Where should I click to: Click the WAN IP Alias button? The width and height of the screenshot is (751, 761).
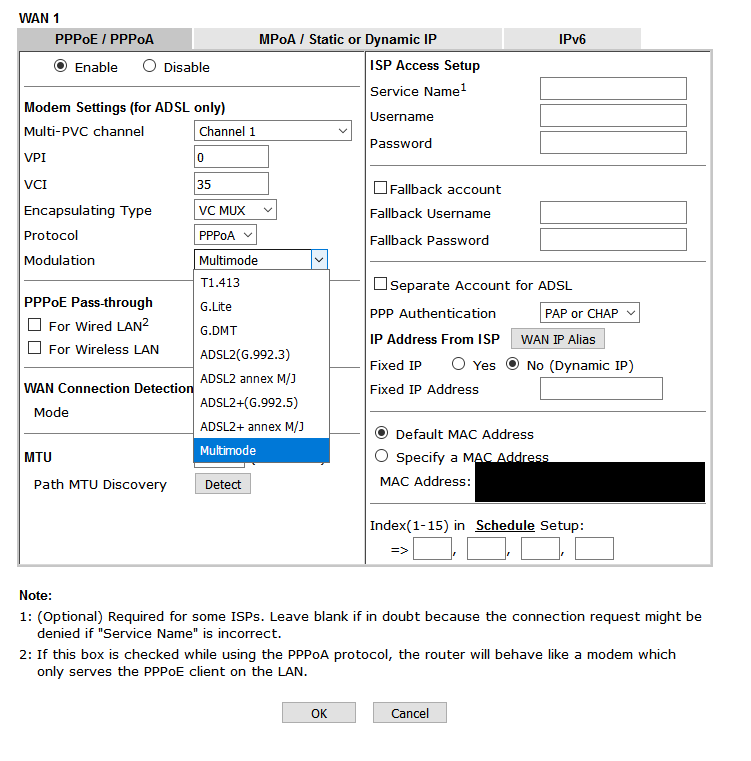pyautogui.click(x=558, y=339)
